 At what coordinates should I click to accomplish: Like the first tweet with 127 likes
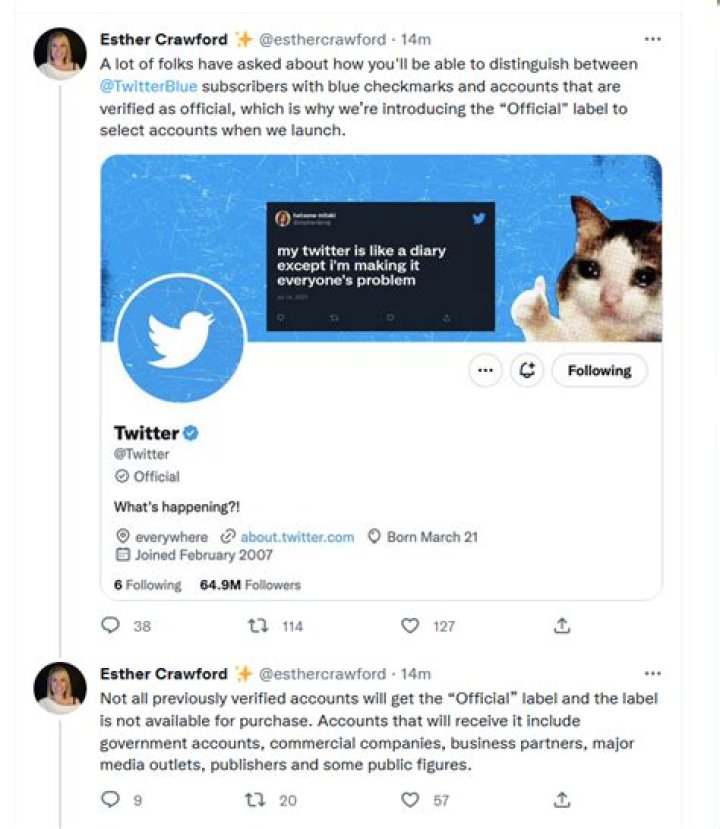410,626
